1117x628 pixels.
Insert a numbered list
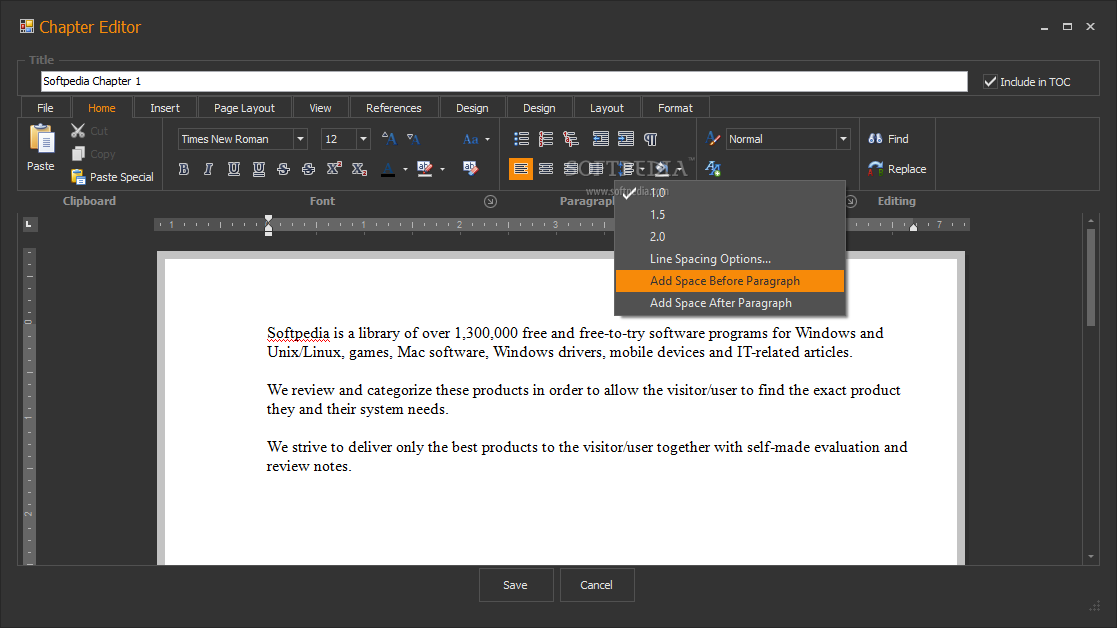pyautogui.click(x=546, y=139)
